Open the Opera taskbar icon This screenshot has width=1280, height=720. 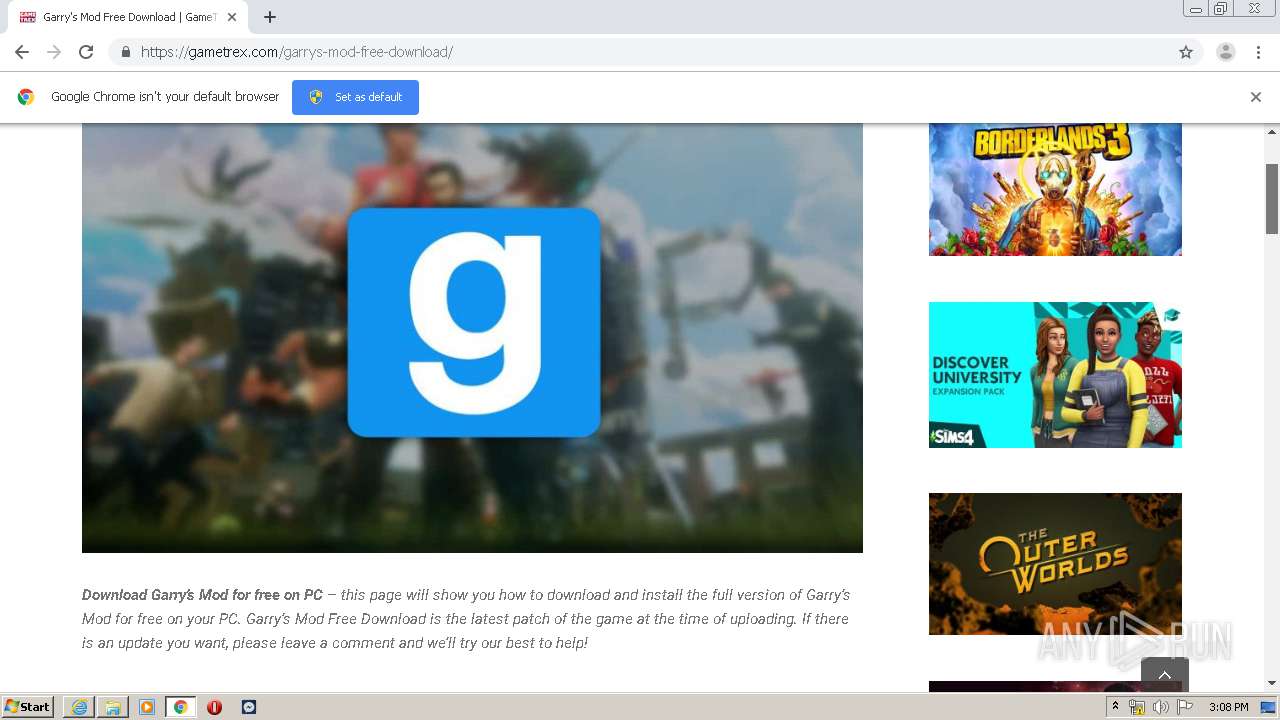214,707
